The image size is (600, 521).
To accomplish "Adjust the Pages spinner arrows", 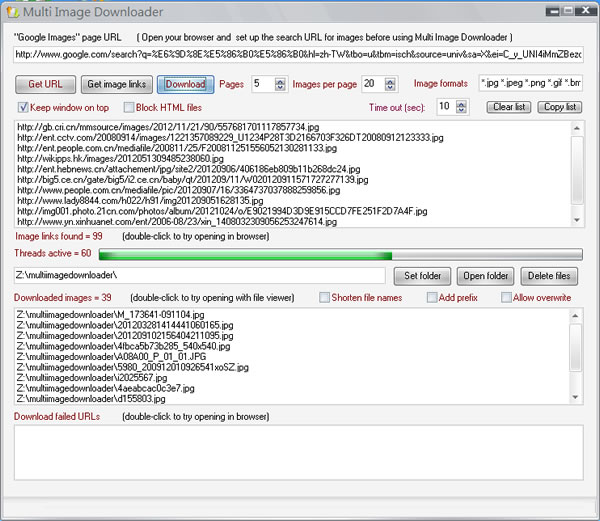I will pos(279,84).
